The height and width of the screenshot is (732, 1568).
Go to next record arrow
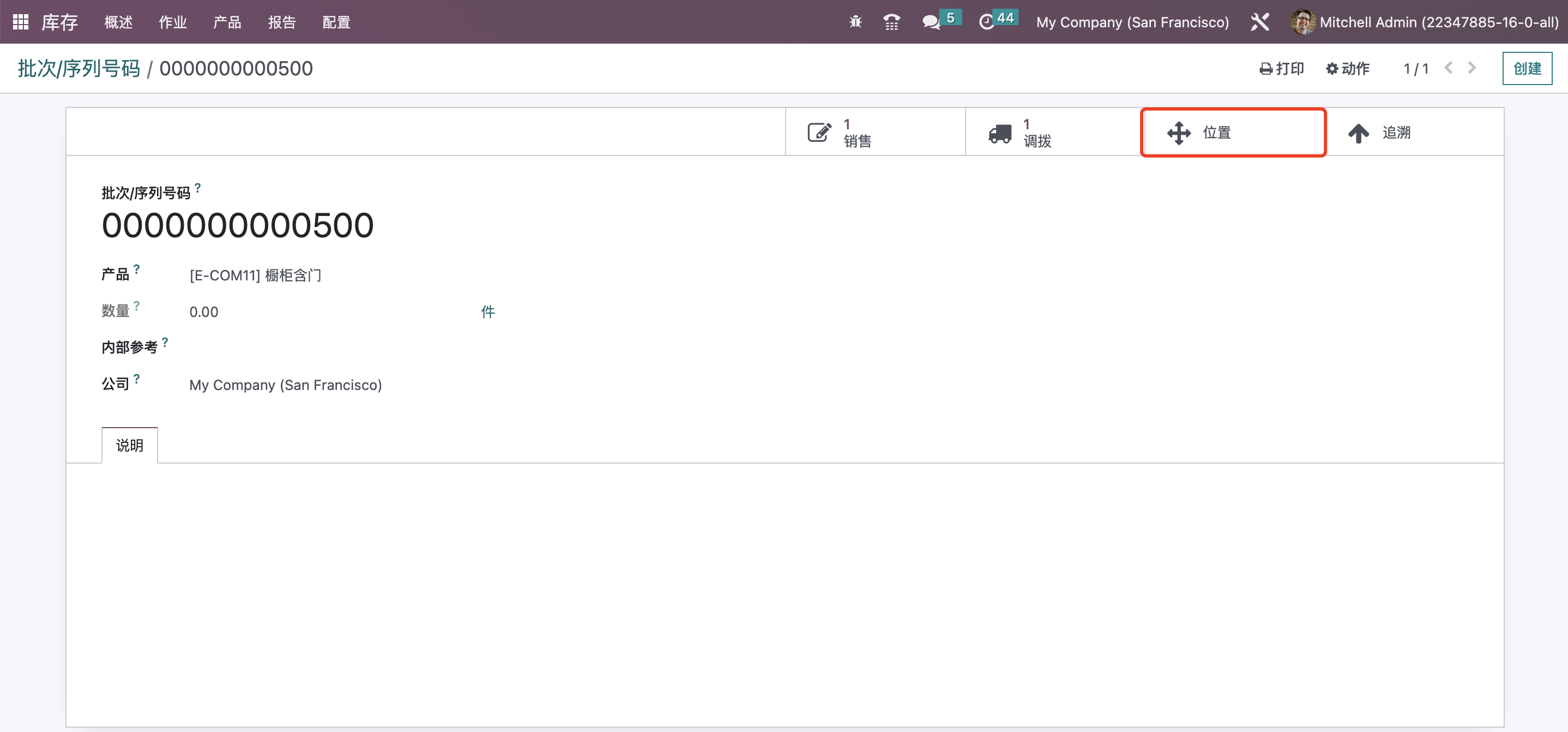click(1472, 68)
